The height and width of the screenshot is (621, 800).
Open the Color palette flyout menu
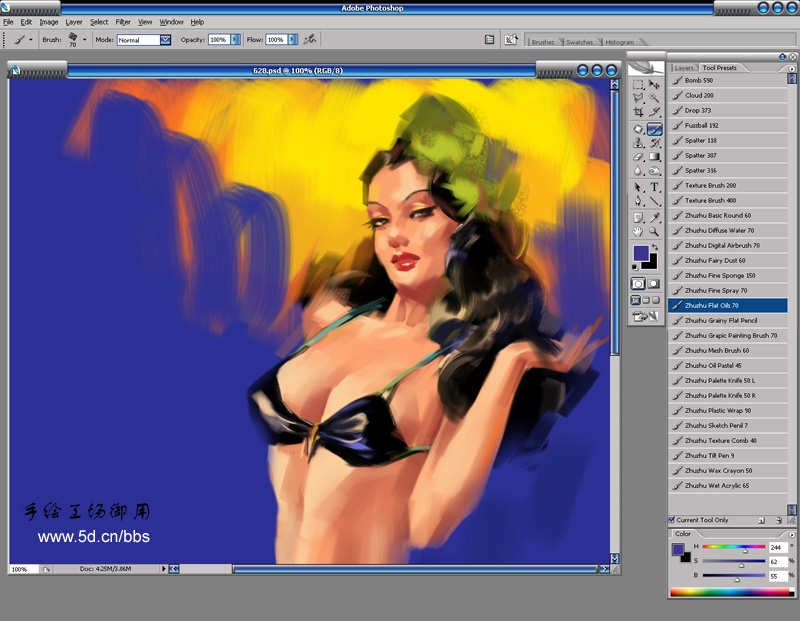point(792,535)
